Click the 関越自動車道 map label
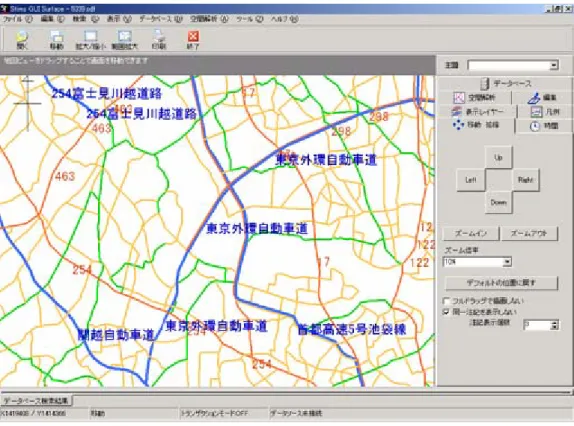 coord(116,335)
